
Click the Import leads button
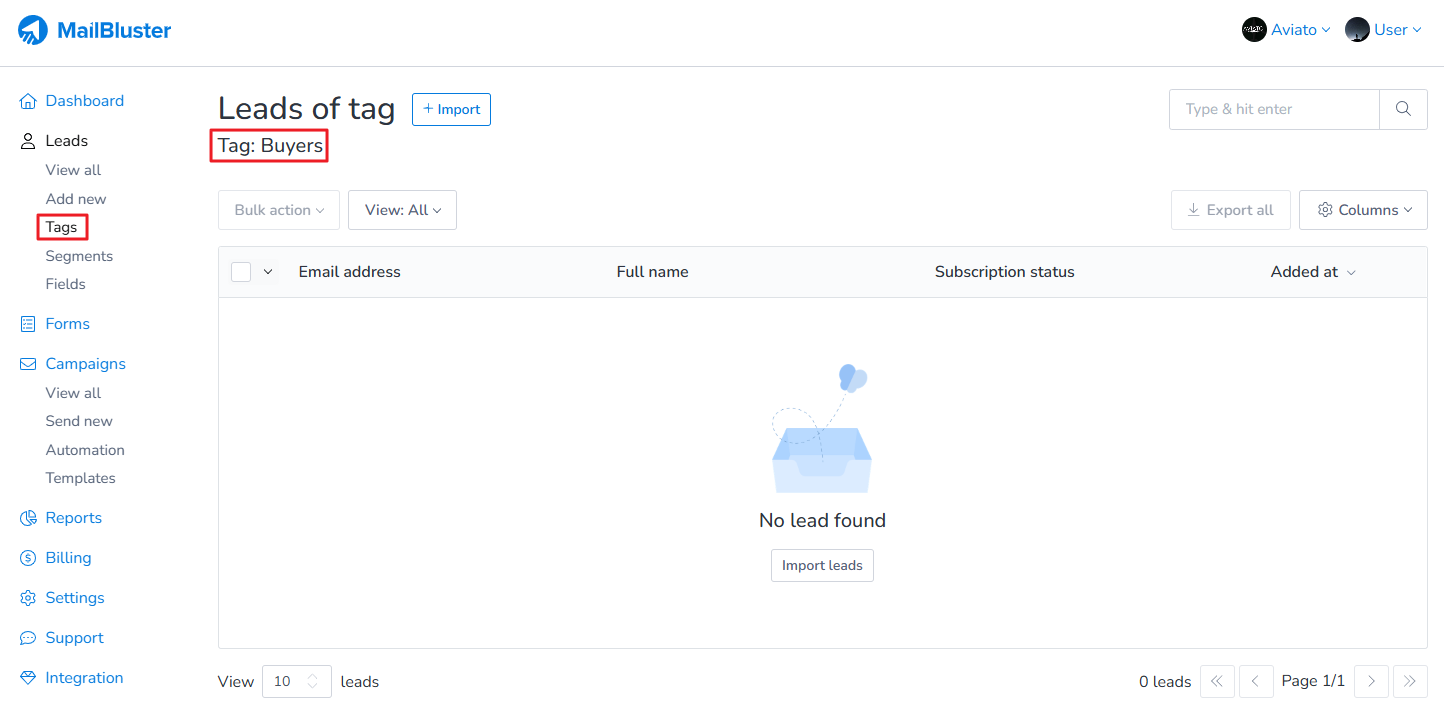(822, 565)
